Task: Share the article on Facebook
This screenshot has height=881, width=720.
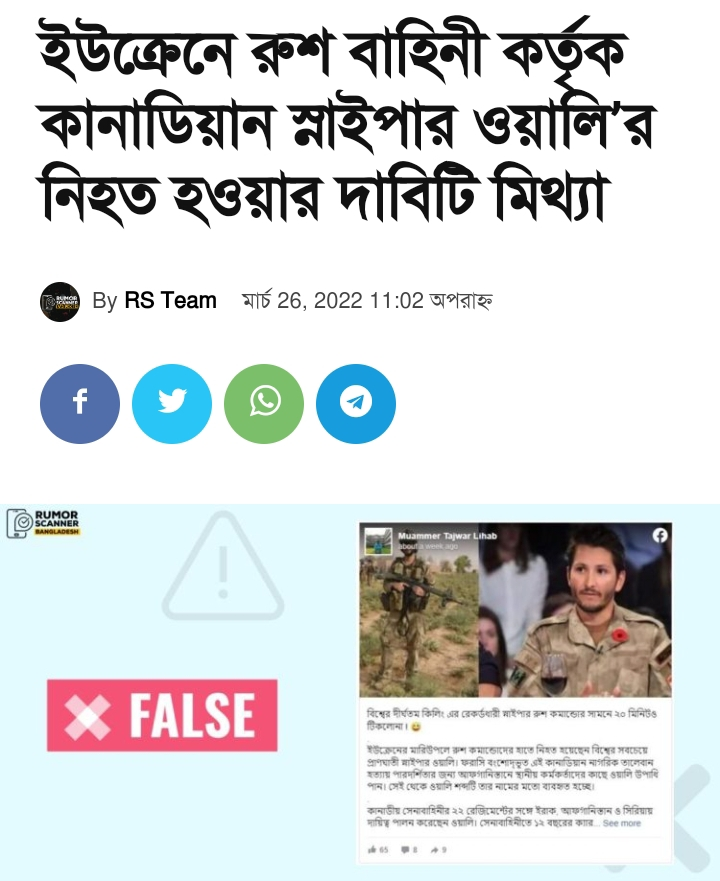Action: pyautogui.click(x=80, y=403)
